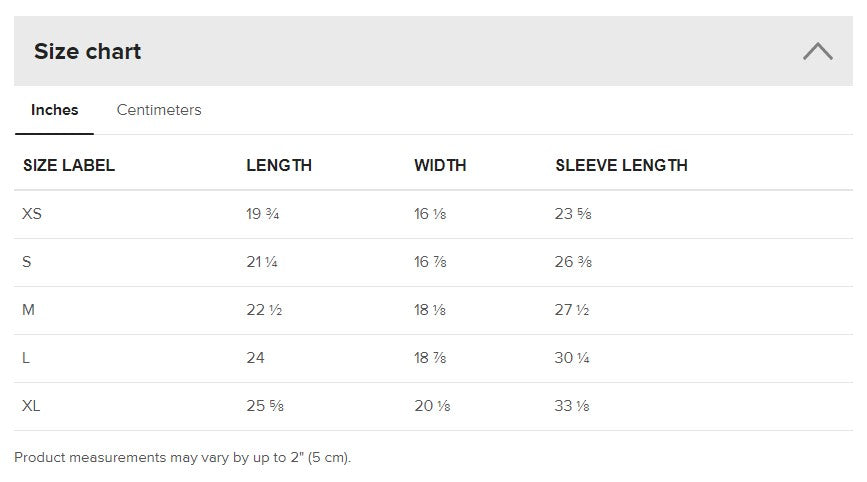Select the L size row label
Screen dimensions: 867x482
27,358
